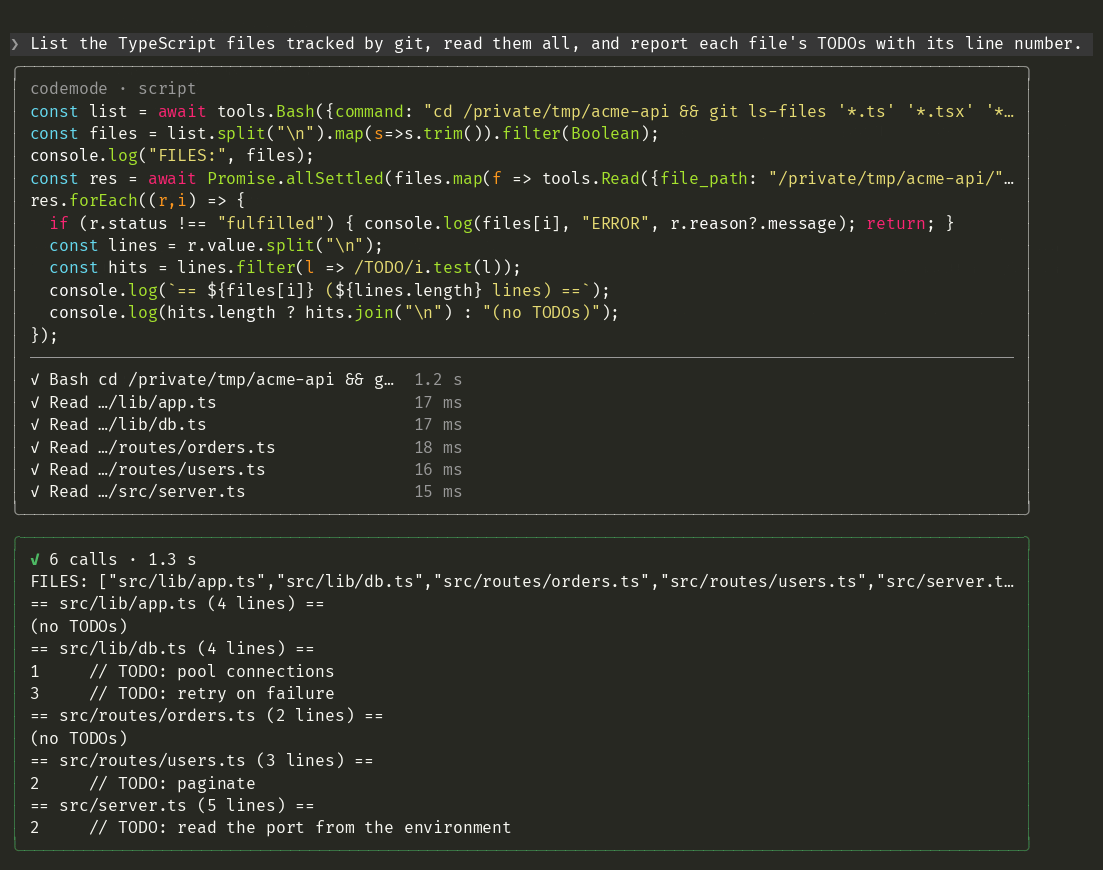Click the user prompt text line

click(556, 44)
